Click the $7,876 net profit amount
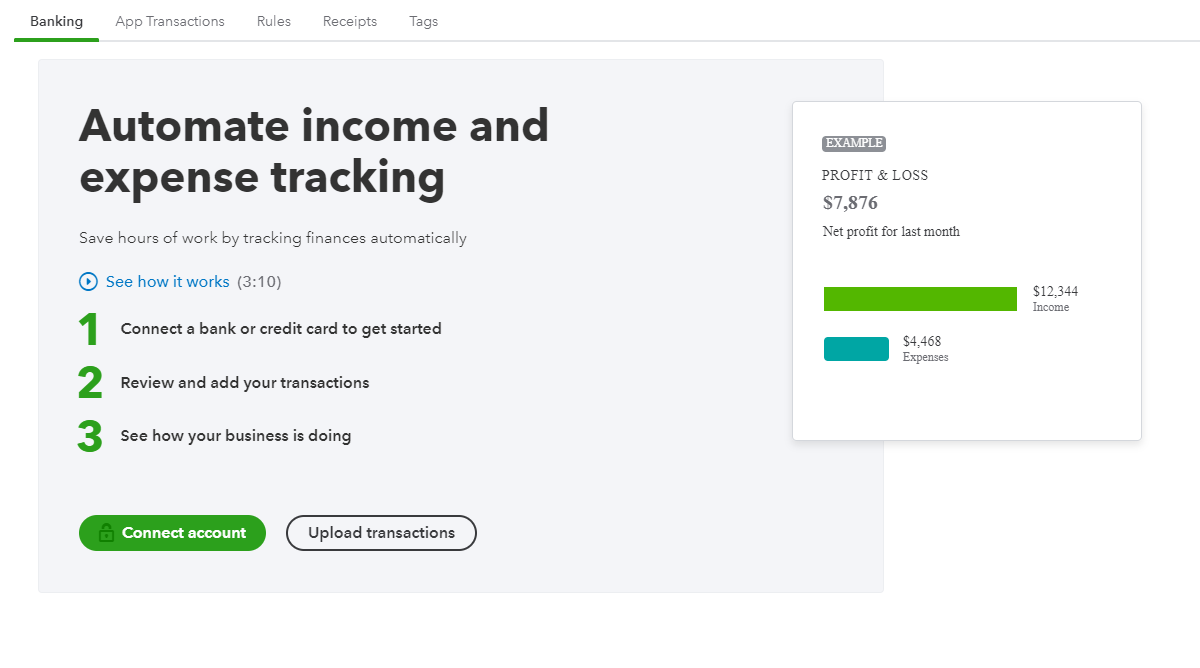 point(850,203)
